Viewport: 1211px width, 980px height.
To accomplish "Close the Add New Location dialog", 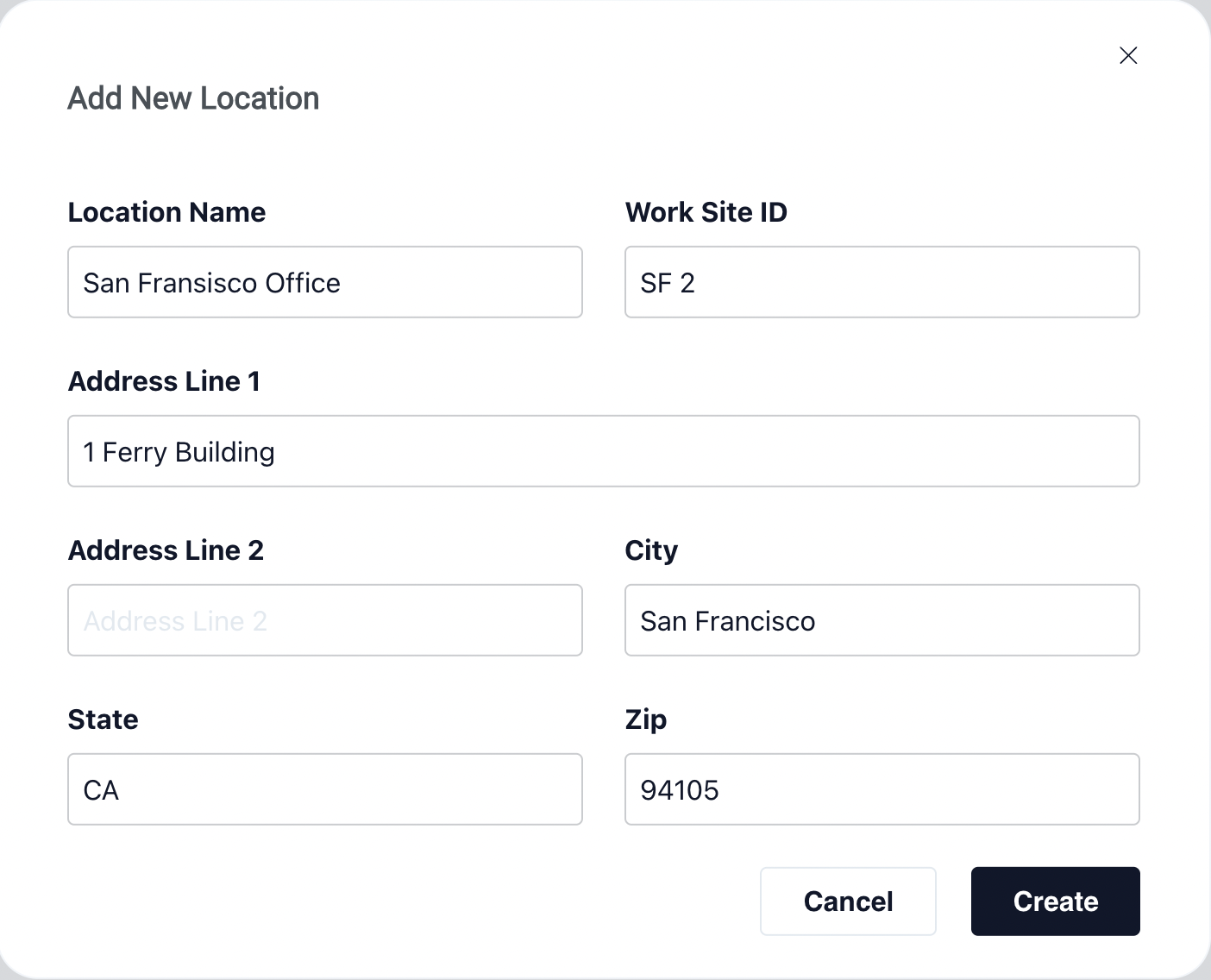I will (x=1128, y=55).
